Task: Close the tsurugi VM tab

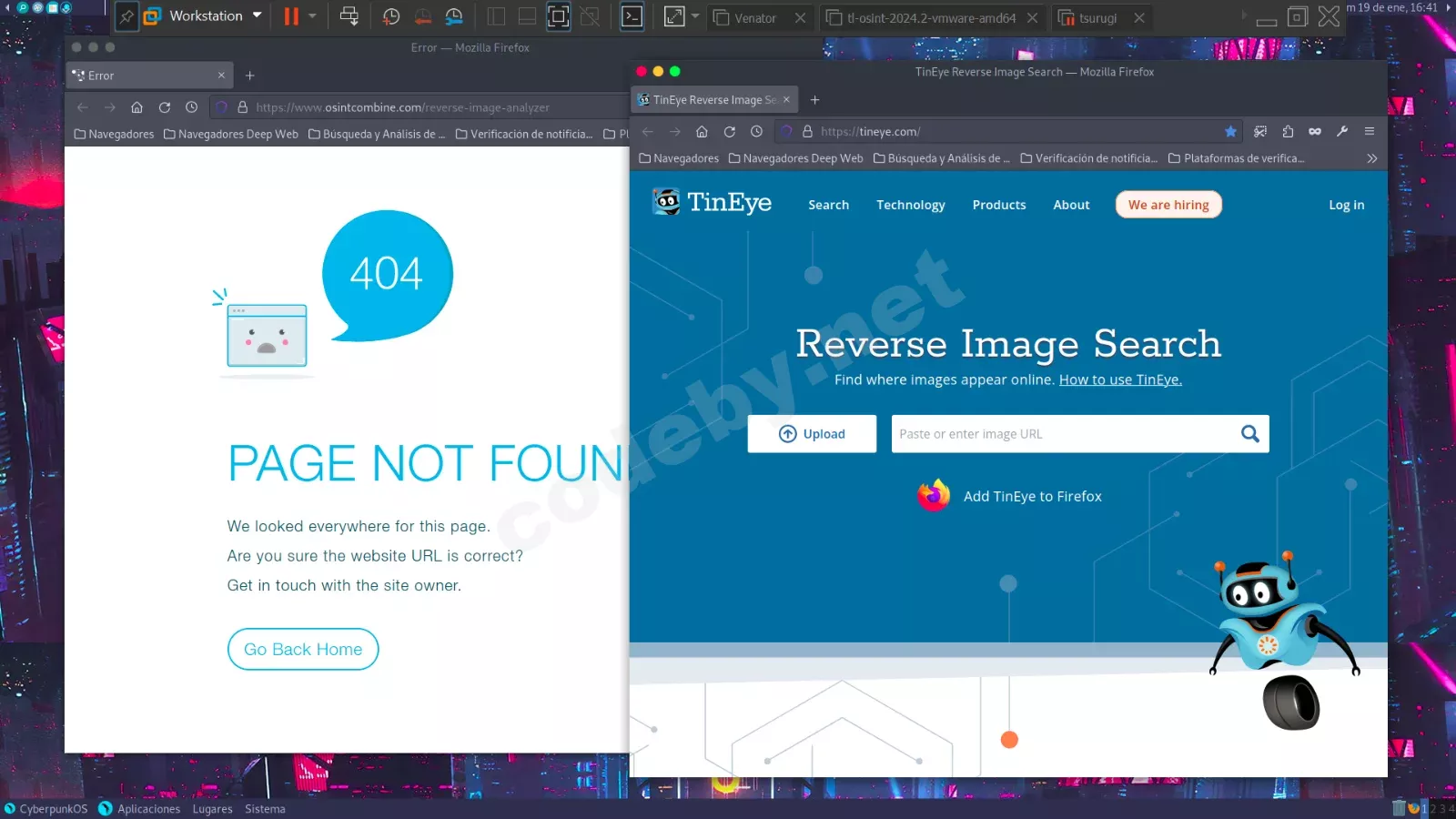Action: [x=1138, y=17]
